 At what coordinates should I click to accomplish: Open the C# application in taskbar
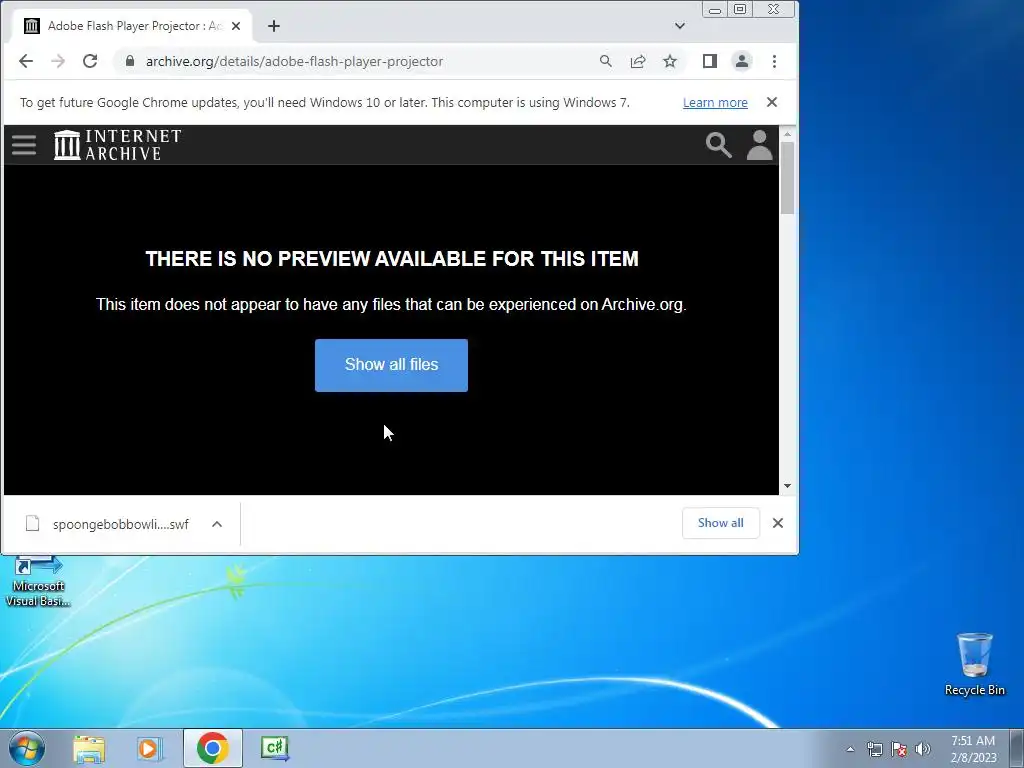click(274, 748)
